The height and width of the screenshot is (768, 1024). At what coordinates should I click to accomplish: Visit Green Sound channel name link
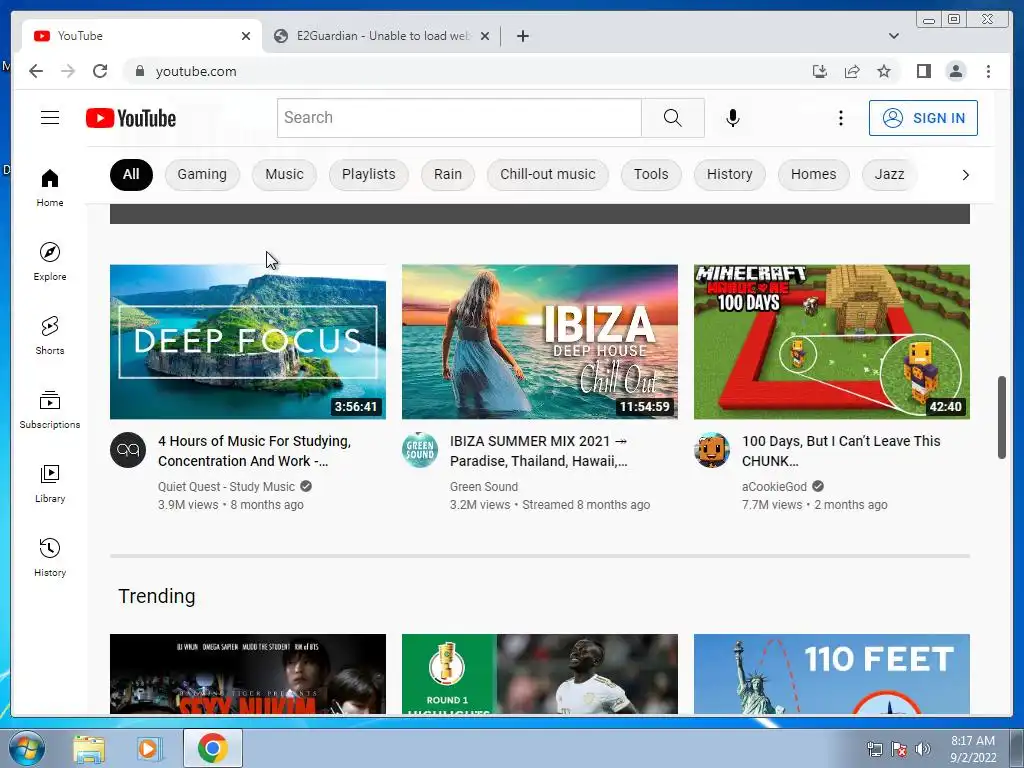483,487
